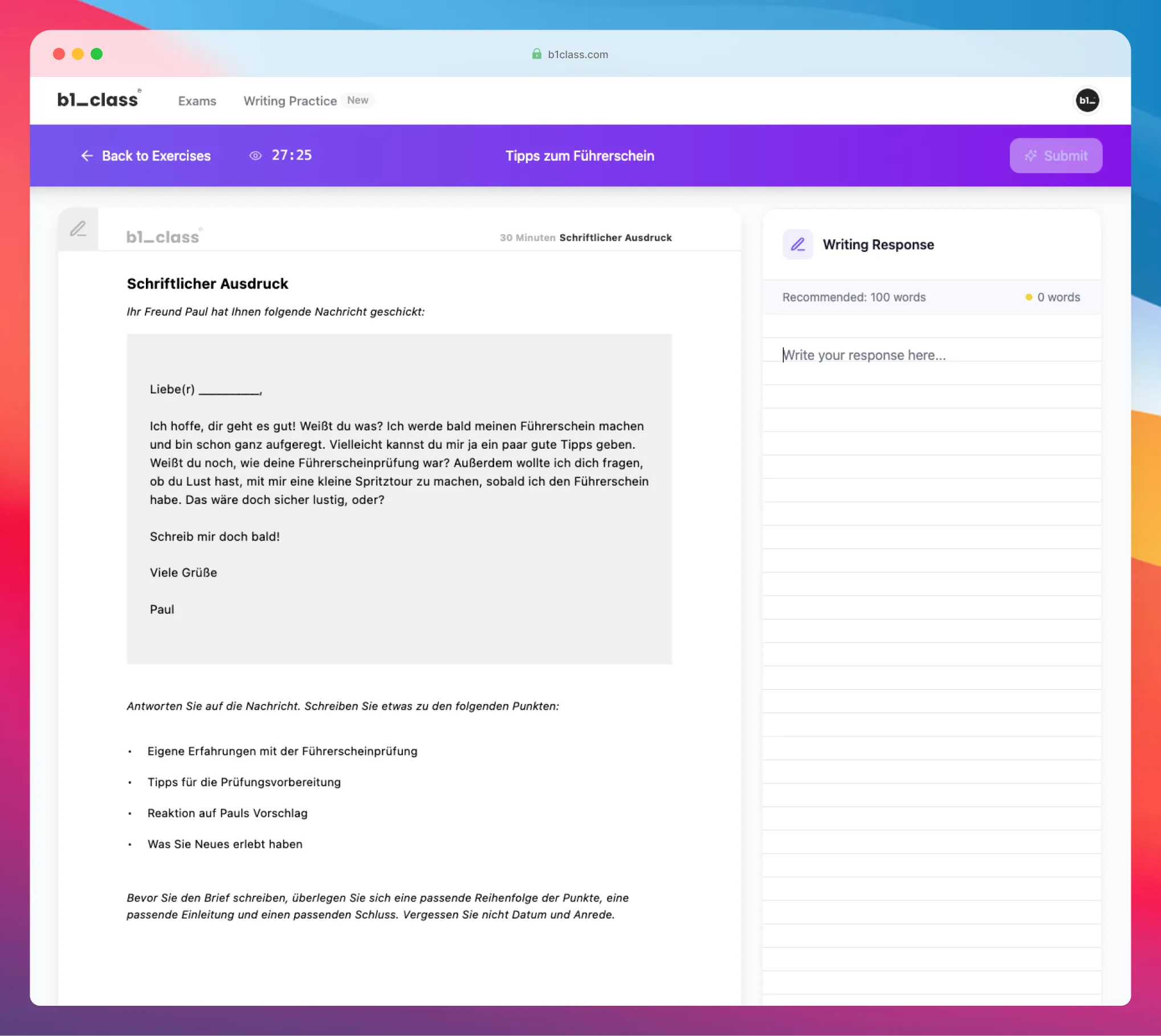The width and height of the screenshot is (1161, 1036).
Task: Open the Writing Practice menu item
Action: click(x=290, y=101)
